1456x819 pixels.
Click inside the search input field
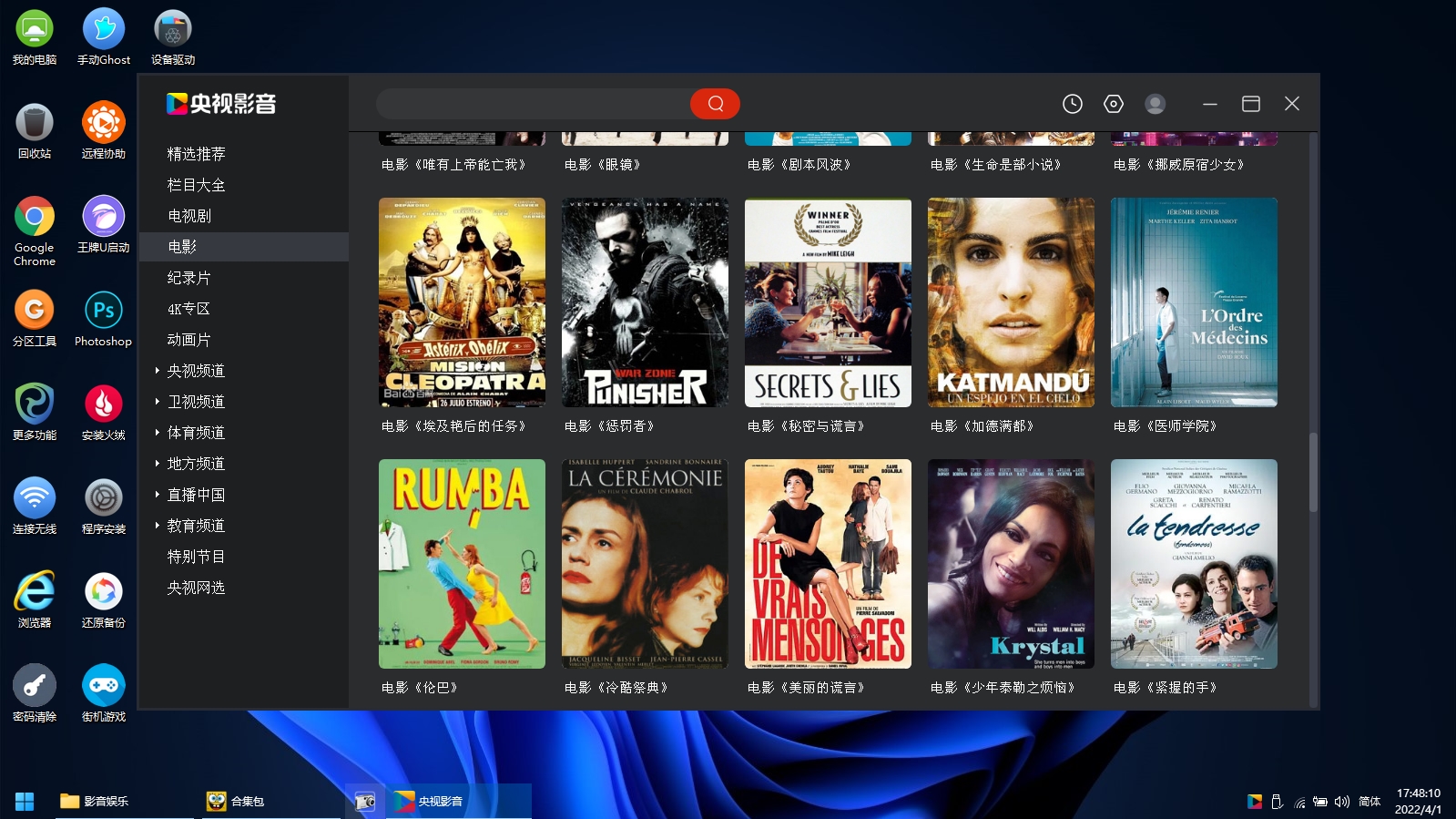534,104
